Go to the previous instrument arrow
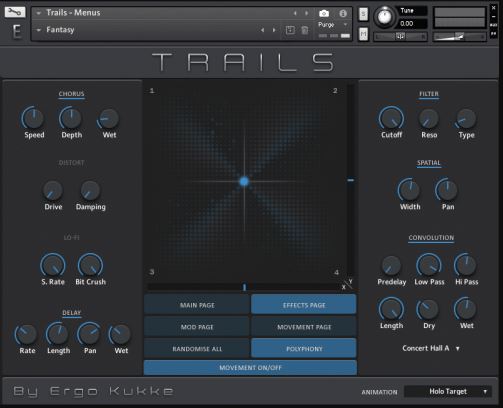The image size is (503, 408). tap(295, 13)
